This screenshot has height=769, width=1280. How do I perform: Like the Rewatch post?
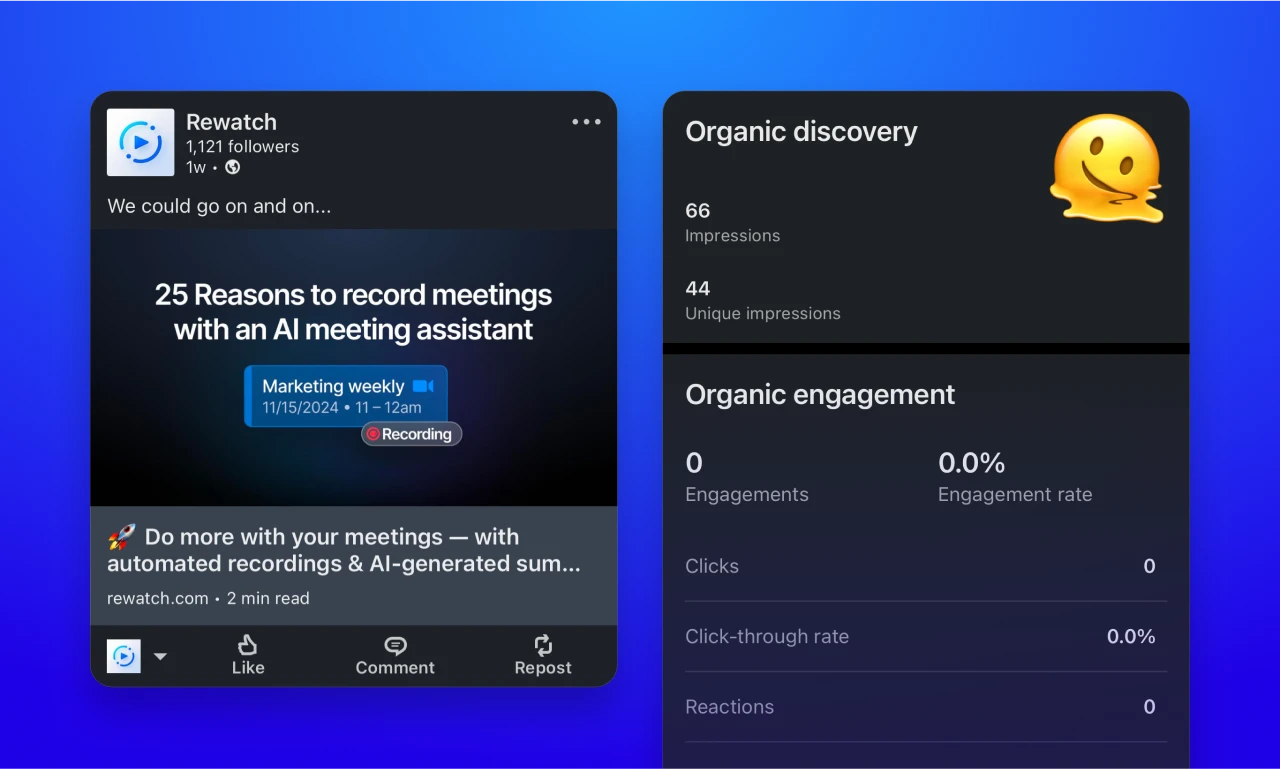pos(248,656)
